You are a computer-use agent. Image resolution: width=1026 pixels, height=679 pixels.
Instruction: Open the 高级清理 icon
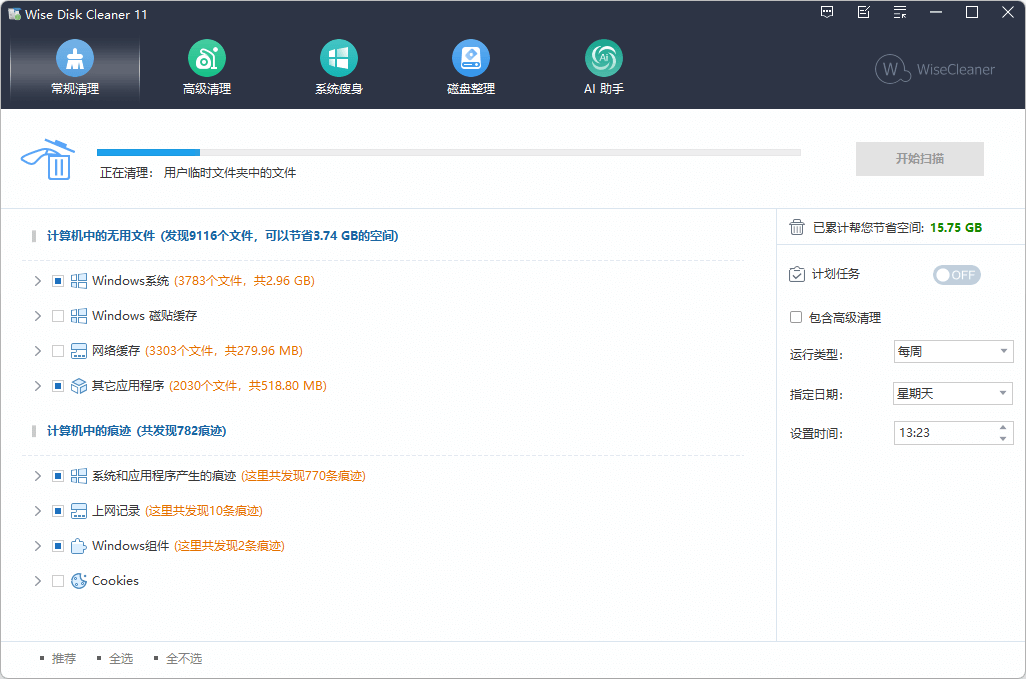tap(207, 58)
